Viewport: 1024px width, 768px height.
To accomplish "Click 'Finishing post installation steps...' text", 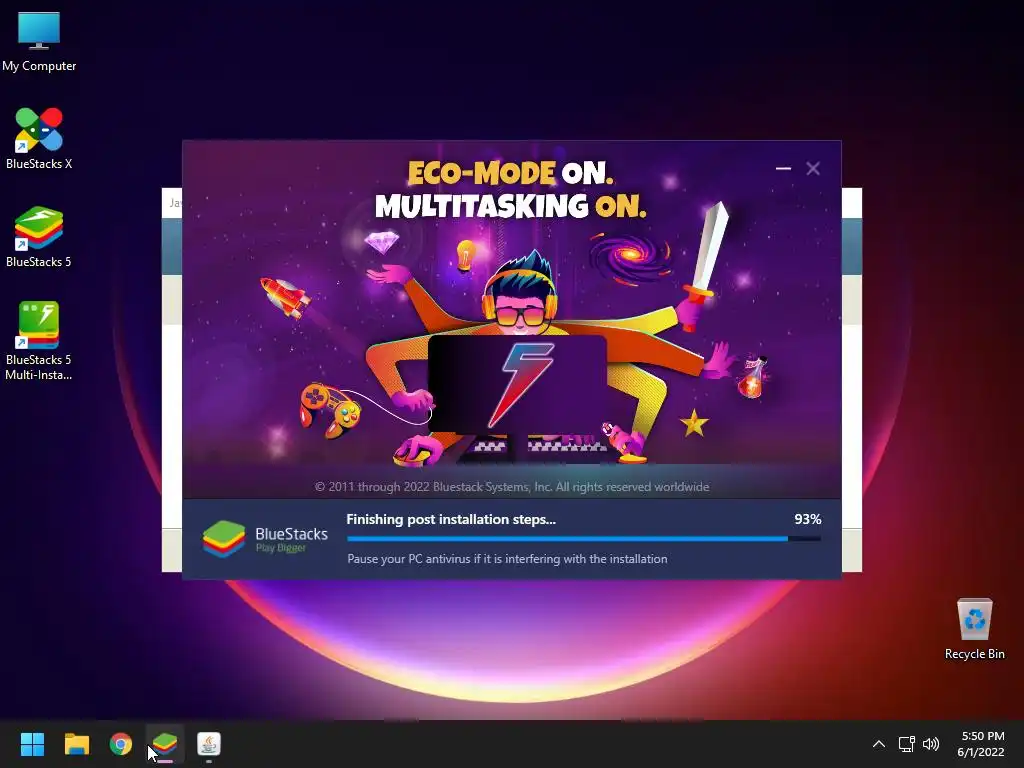I will [451, 519].
